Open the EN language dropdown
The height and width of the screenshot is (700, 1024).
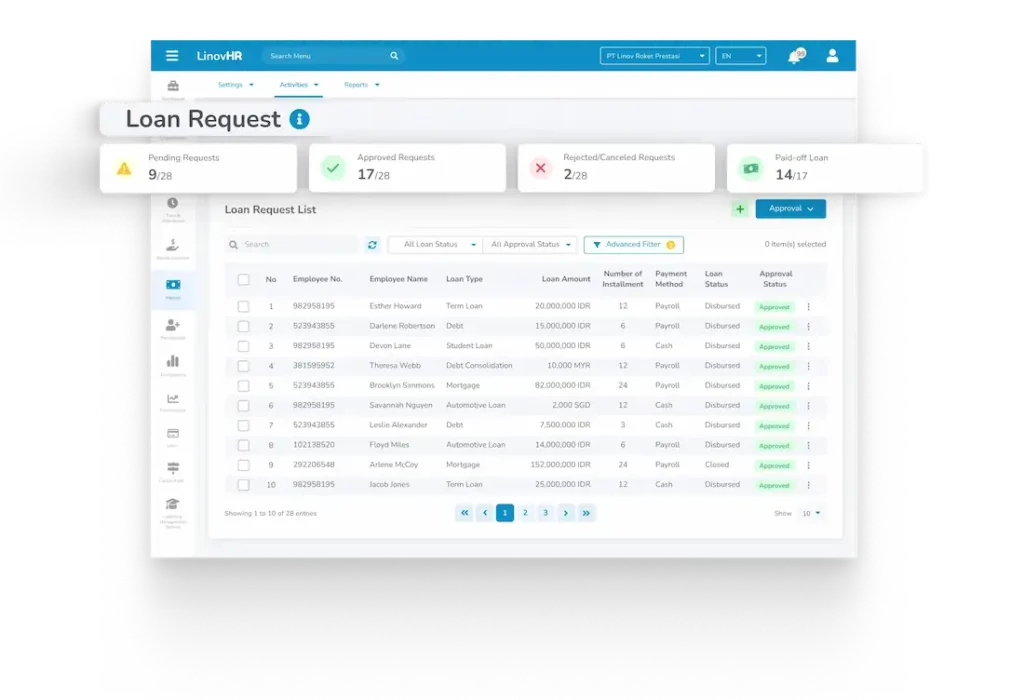[741, 56]
